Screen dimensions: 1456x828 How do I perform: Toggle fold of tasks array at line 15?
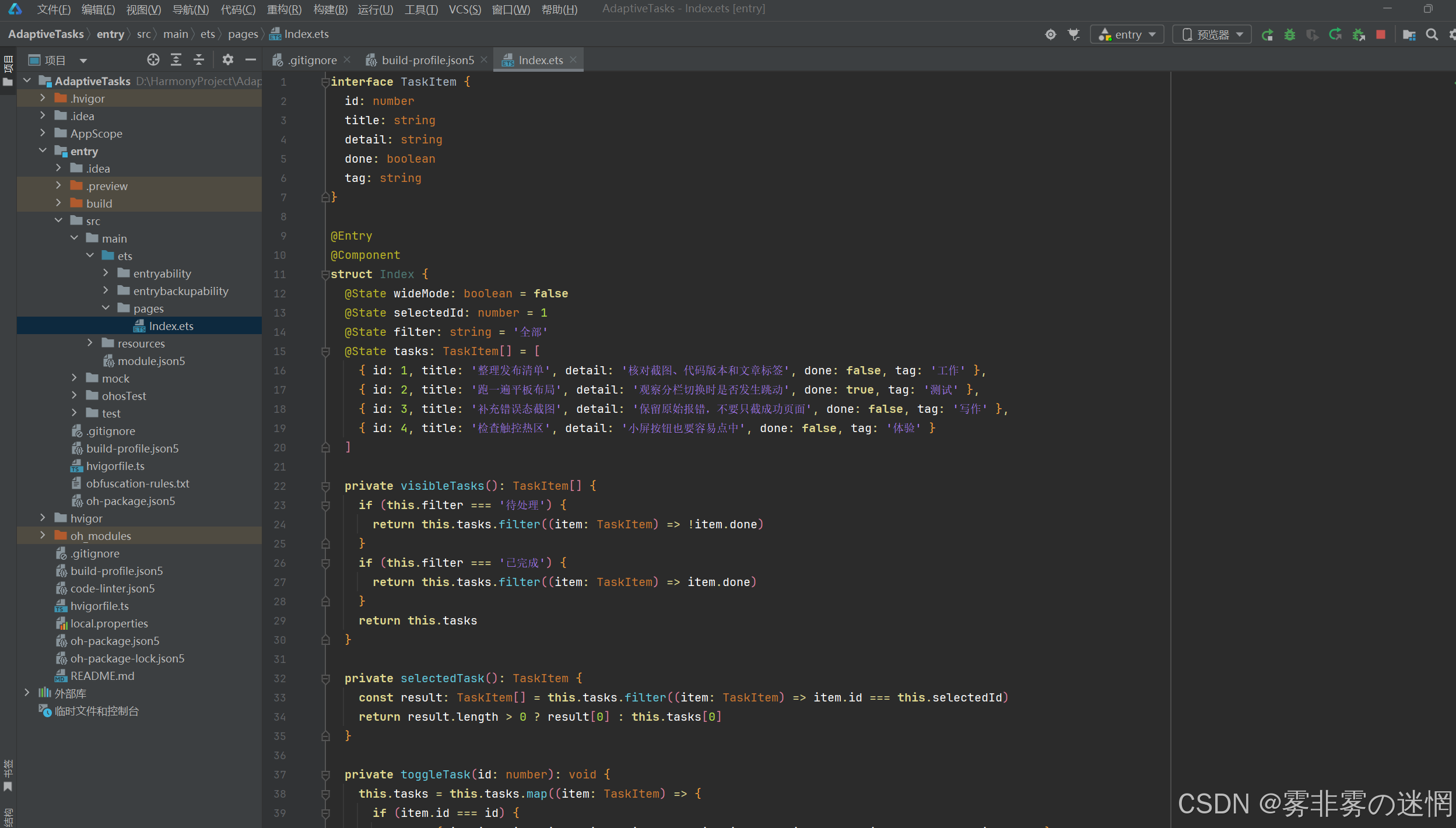pos(325,352)
